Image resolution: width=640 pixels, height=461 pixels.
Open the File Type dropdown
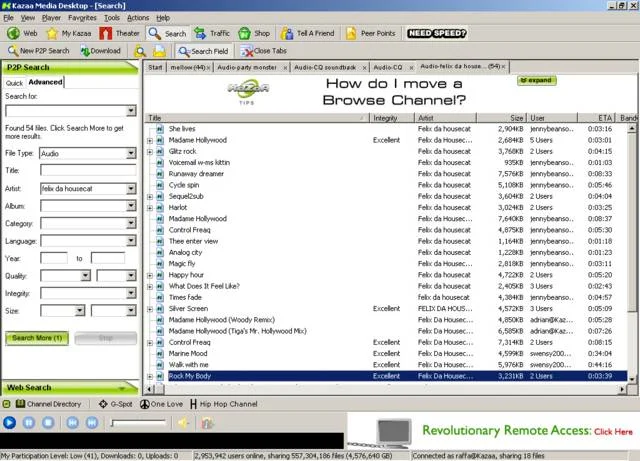(131, 154)
